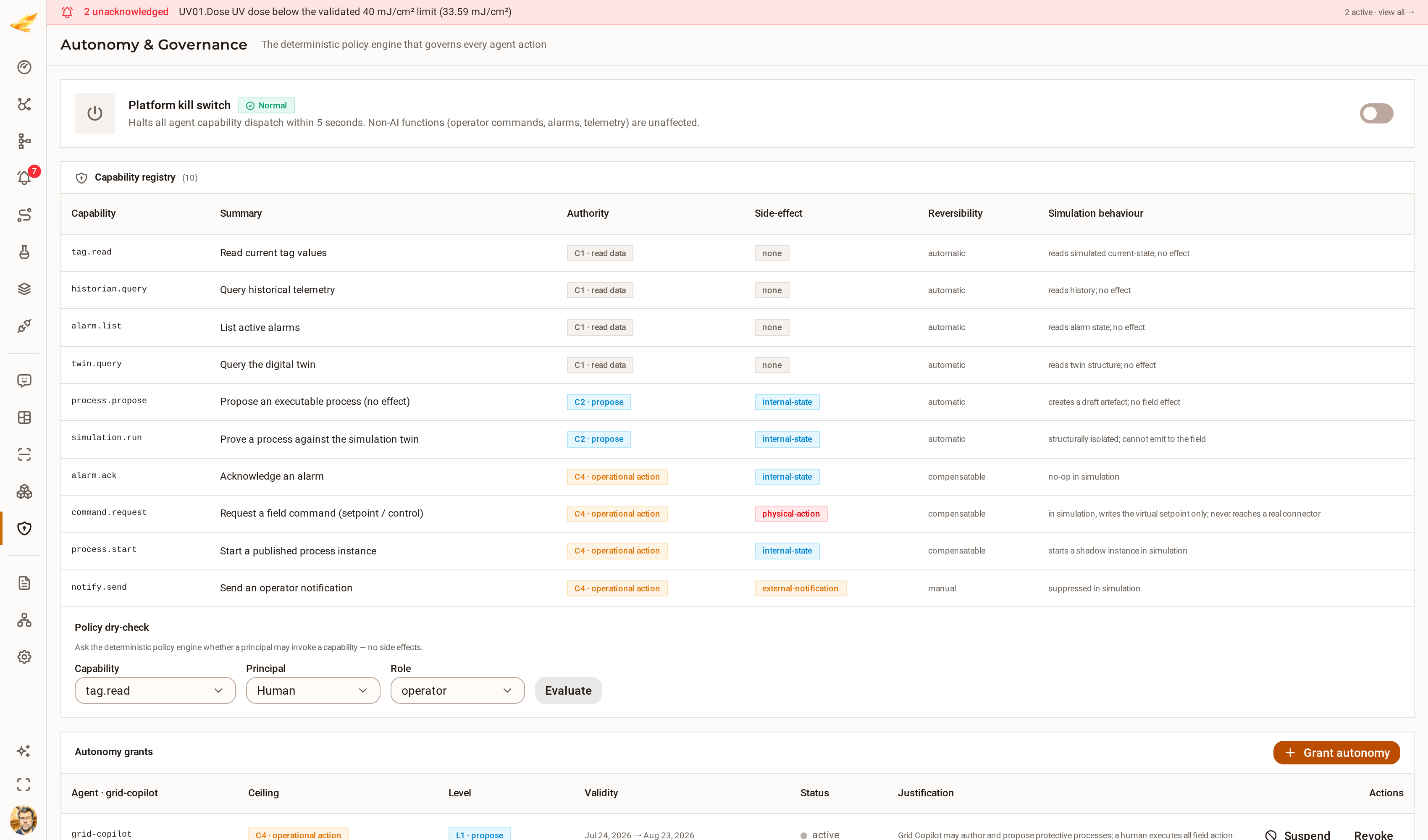Click the kill switch power icon
Viewport: 1428px width, 840px height.
[x=94, y=113]
